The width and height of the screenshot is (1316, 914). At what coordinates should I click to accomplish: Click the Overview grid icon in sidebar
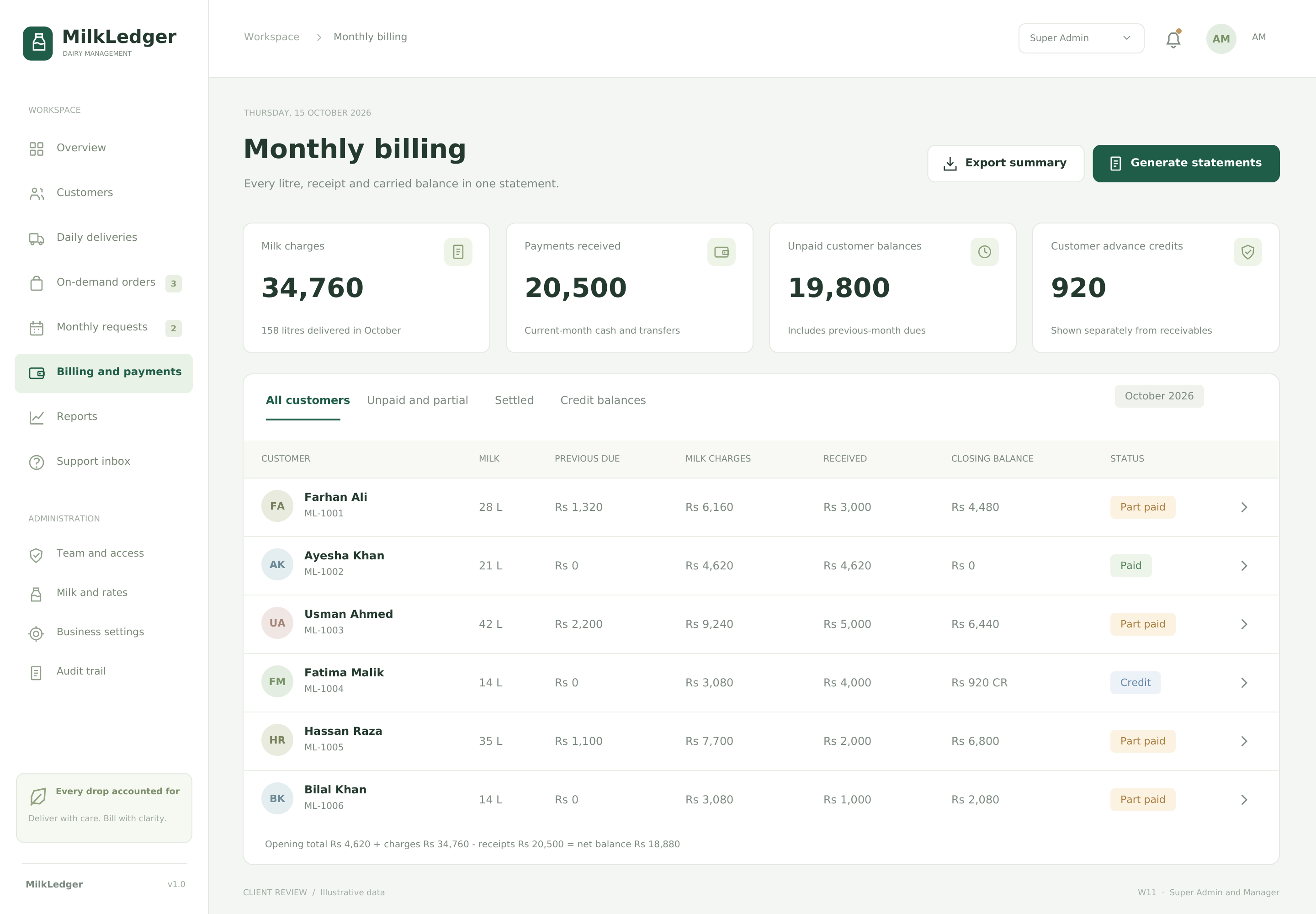(36, 149)
